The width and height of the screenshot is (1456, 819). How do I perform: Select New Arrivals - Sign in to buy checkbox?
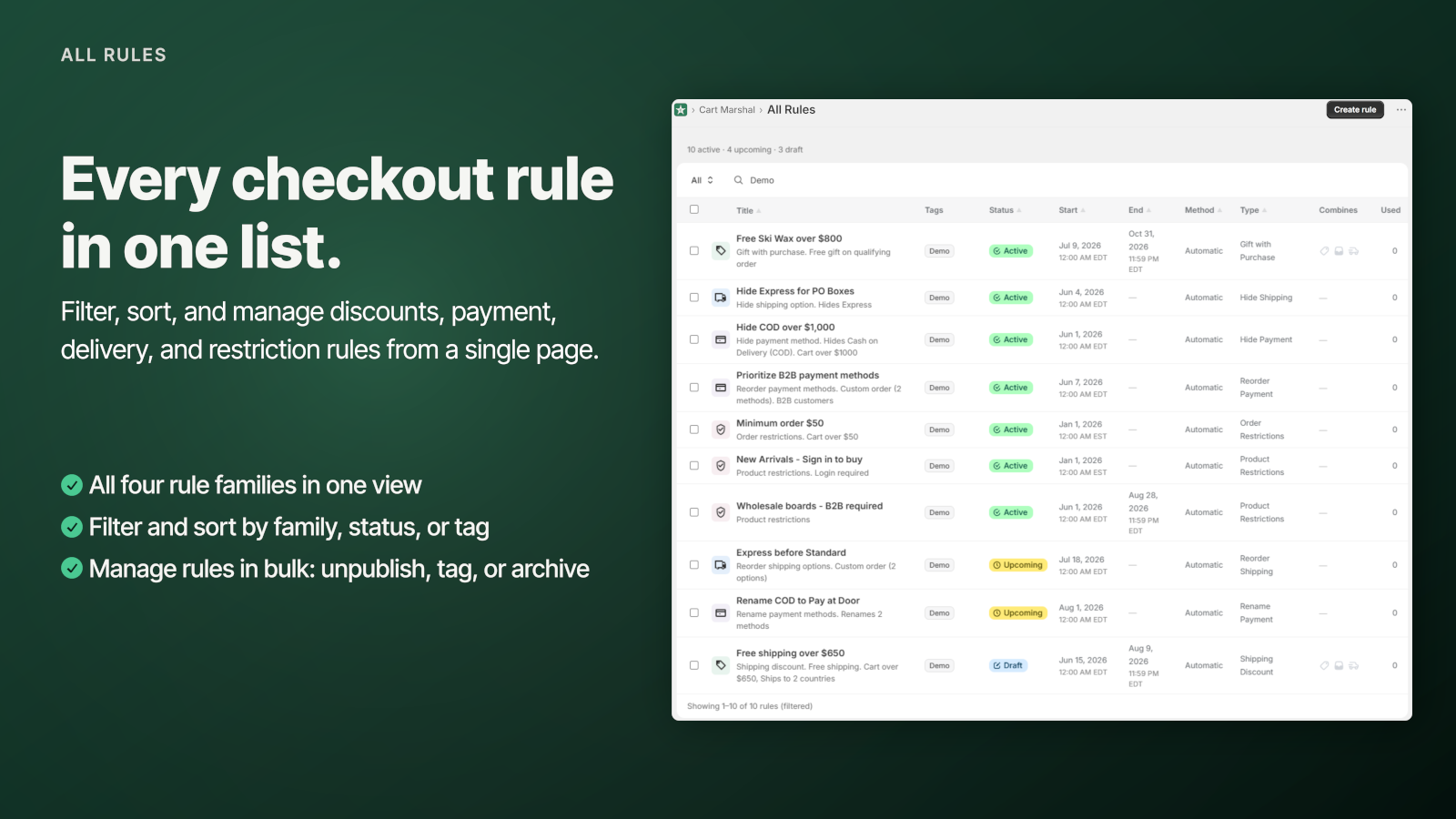click(x=694, y=466)
